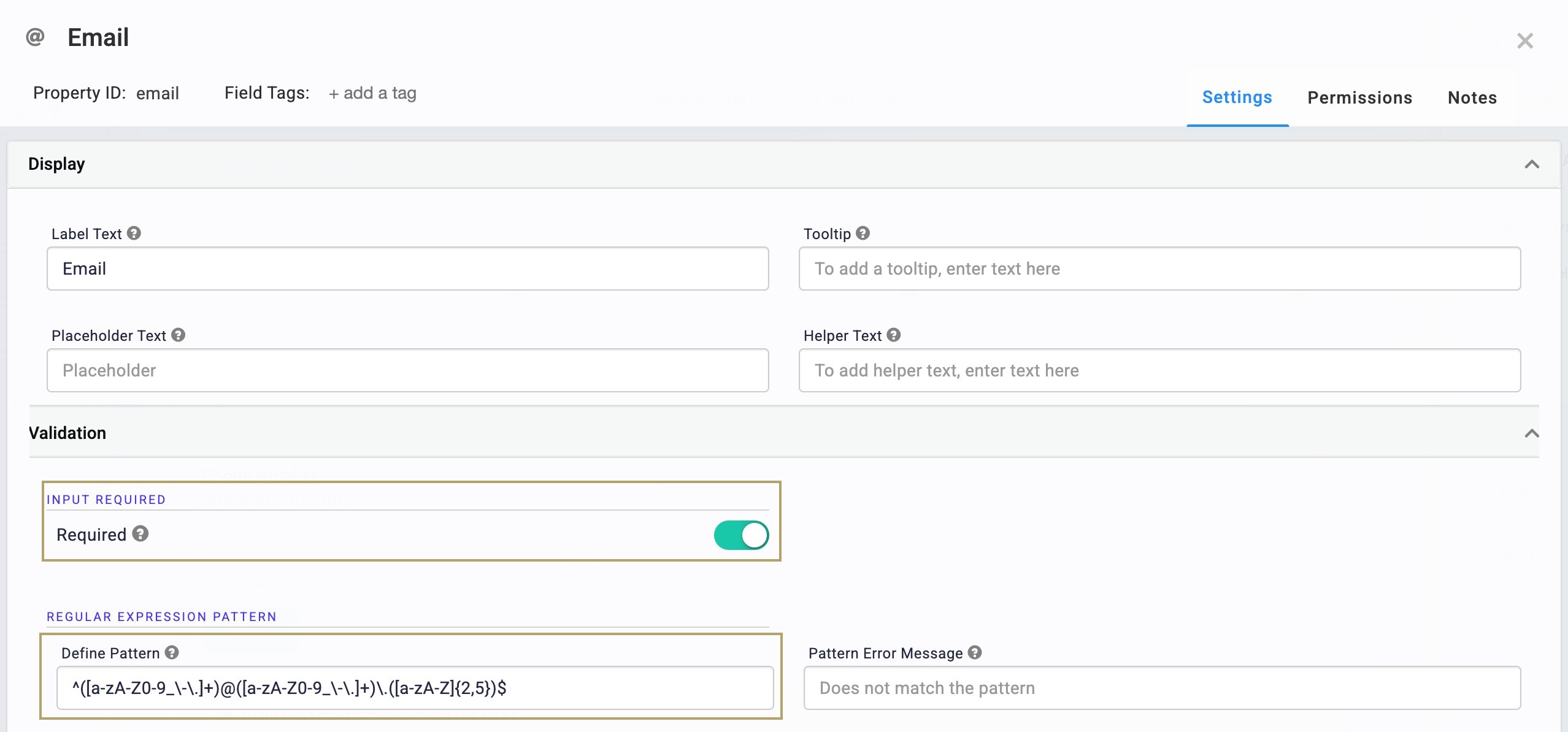This screenshot has height=732, width=1568.
Task: Select the helper text input field
Action: [x=1159, y=370]
